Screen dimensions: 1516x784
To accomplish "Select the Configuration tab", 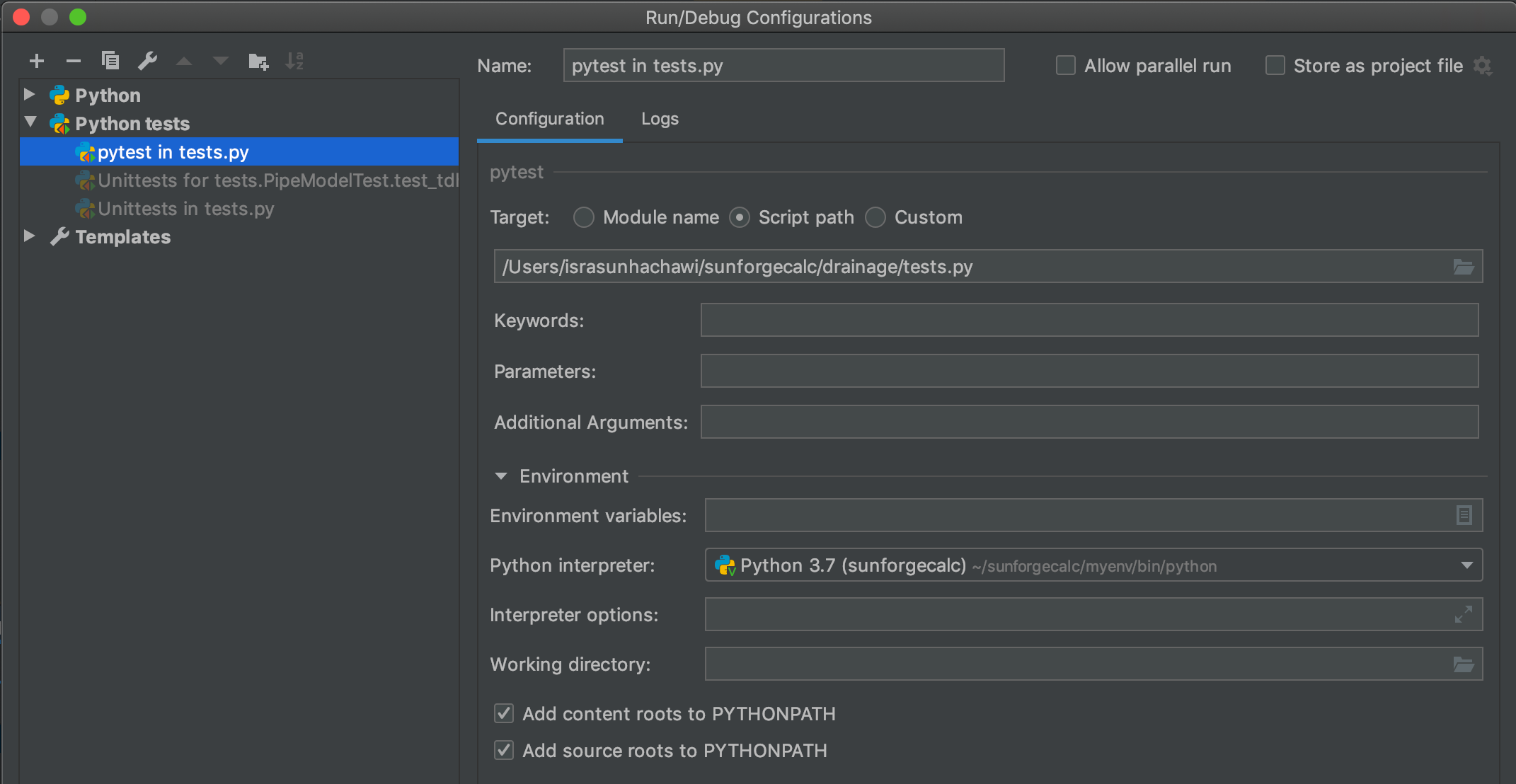I will [550, 119].
